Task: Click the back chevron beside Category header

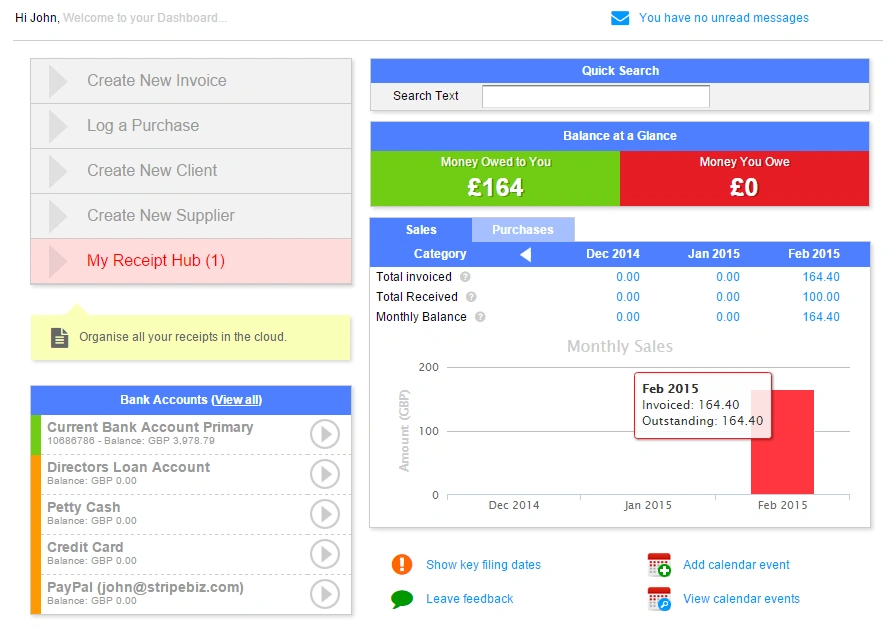Action: pos(523,254)
